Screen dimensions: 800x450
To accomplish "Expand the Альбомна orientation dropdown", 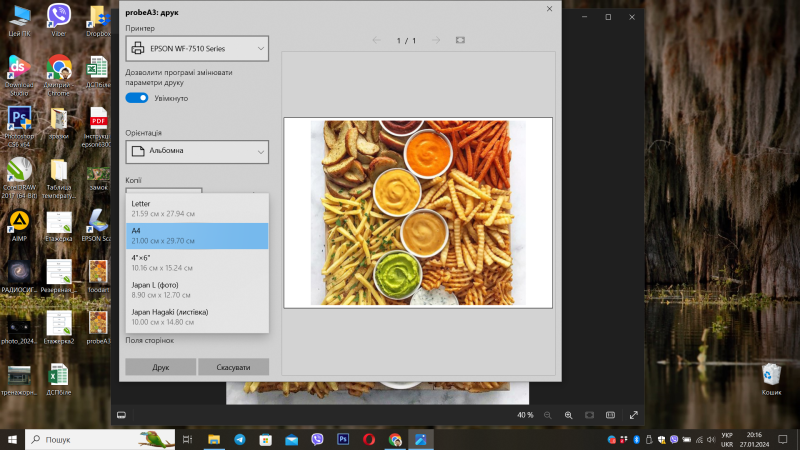I will 197,152.
